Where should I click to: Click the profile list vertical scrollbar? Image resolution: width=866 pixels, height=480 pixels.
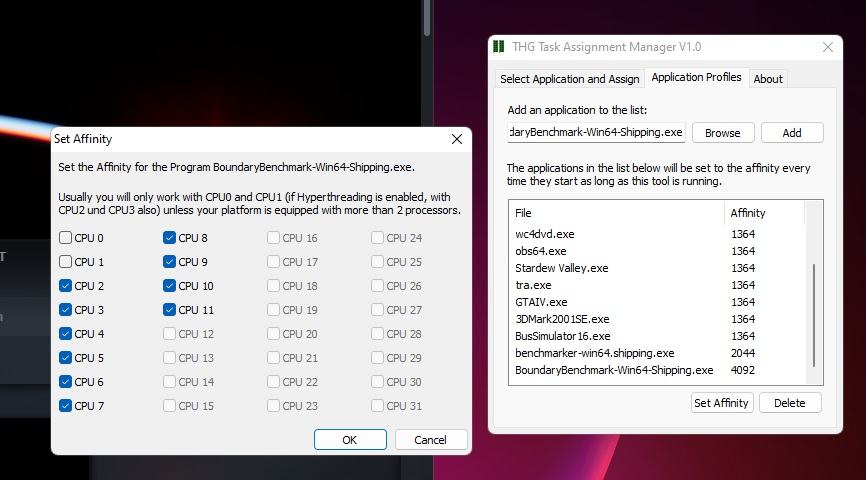[x=814, y=315]
